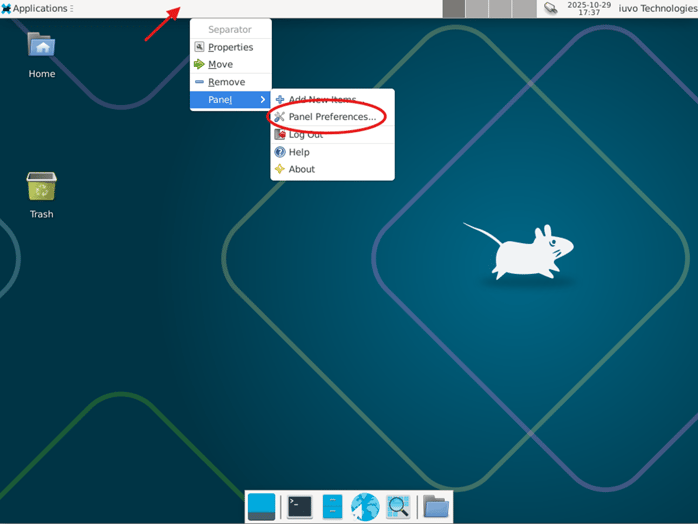
Task: Click the Show Desktop icon in dock
Action: [261, 507]
